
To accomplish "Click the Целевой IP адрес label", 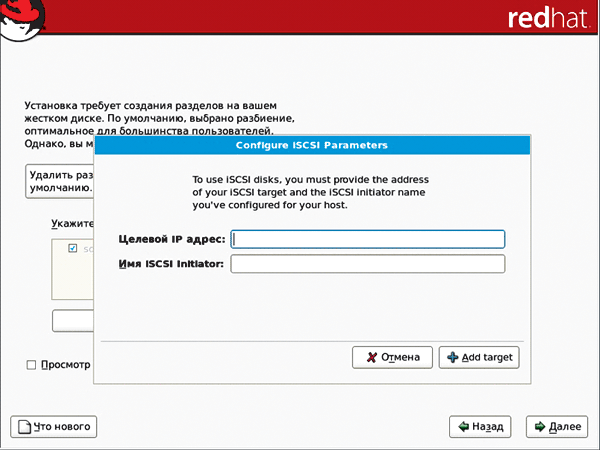I will coord(172,239).
